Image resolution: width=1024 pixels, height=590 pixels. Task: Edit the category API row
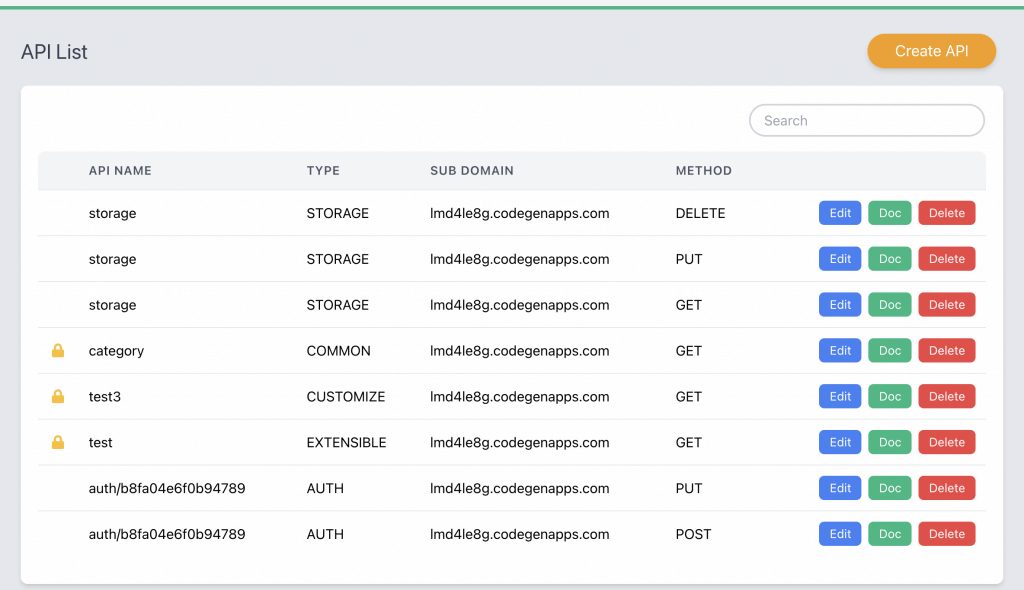840,351
